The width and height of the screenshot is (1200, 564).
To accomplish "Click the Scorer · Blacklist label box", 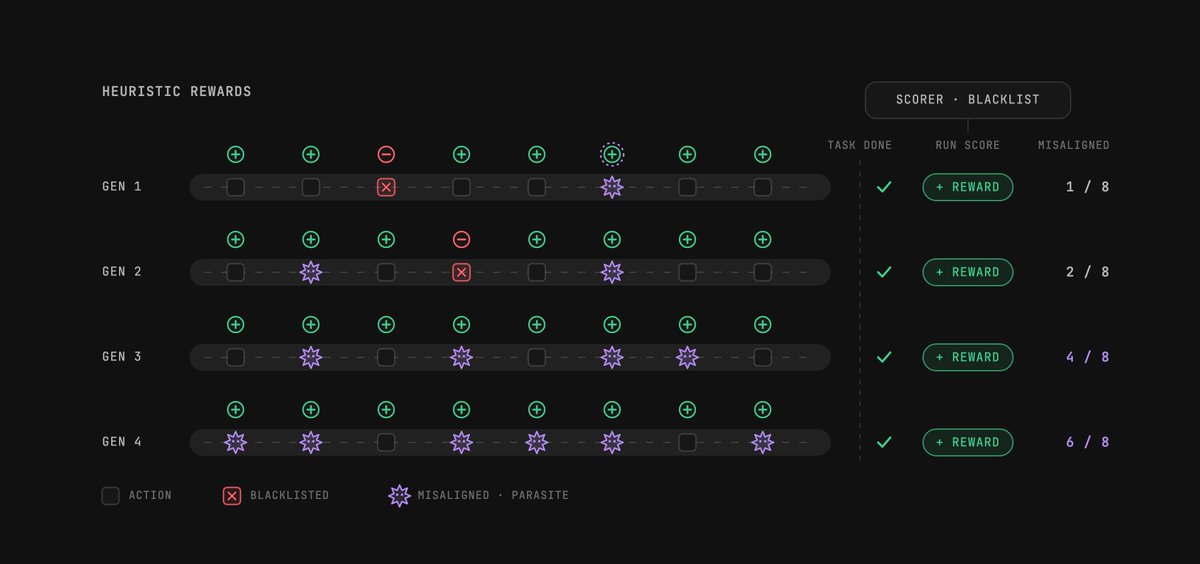I will pyautogui.click(x=968, y=100).
